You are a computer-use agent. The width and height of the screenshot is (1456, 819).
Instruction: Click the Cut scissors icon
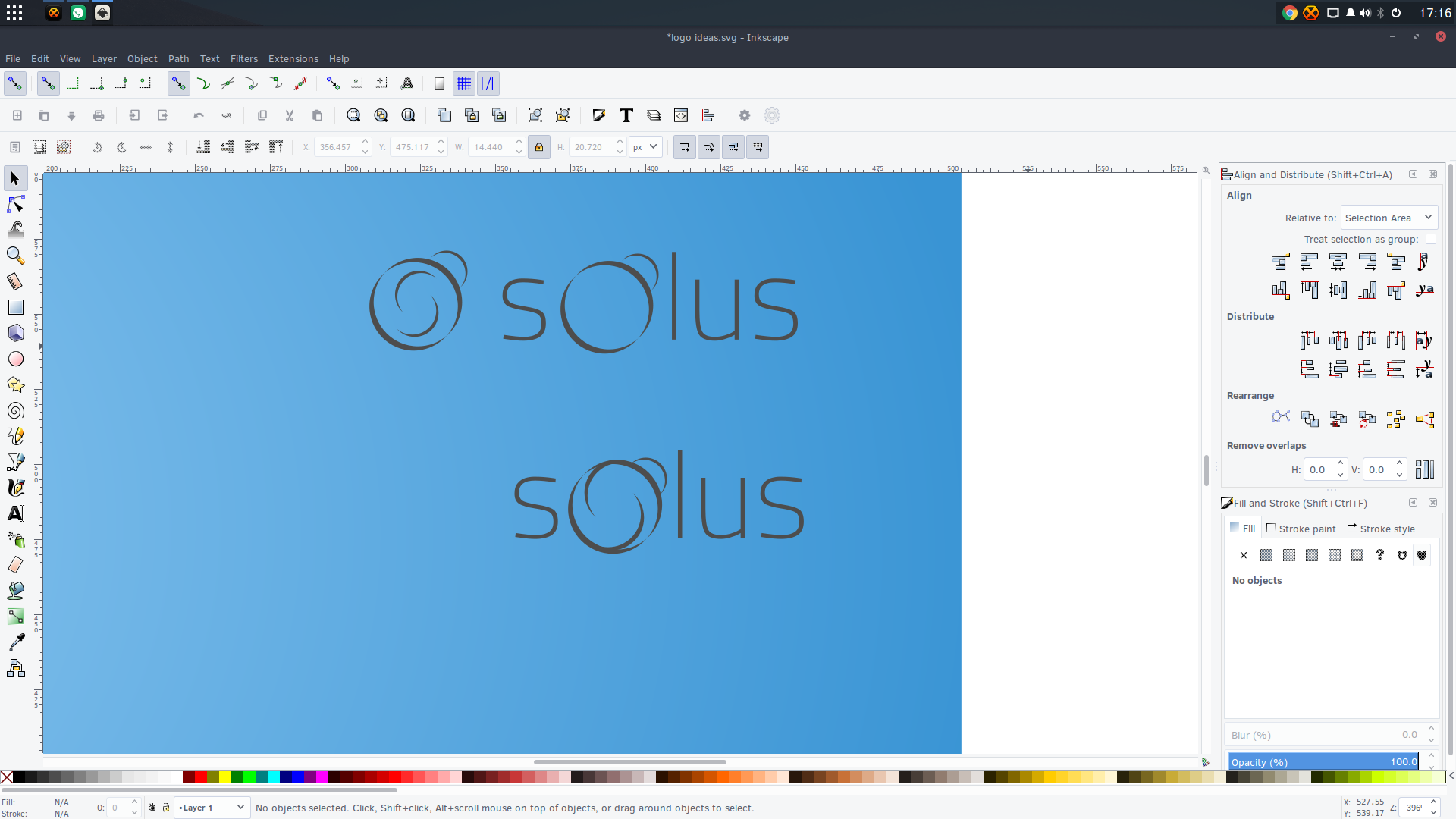[290, 115]
